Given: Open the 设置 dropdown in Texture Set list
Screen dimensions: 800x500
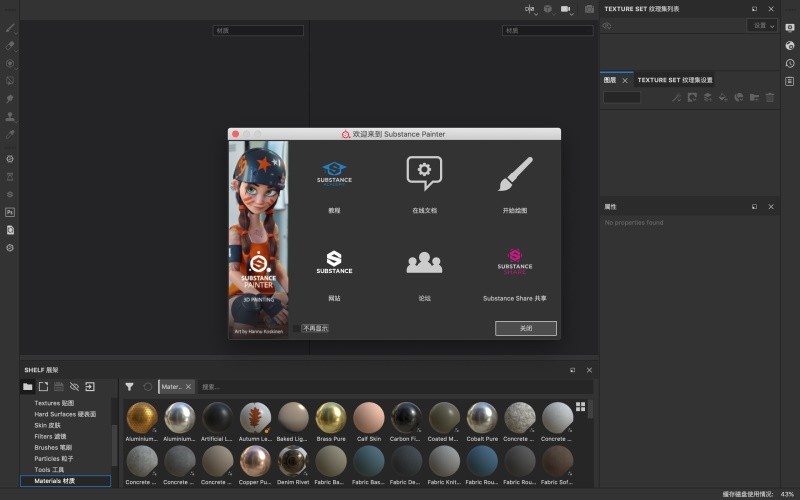Looking at the screenshot, I should [x=762, y=26].
